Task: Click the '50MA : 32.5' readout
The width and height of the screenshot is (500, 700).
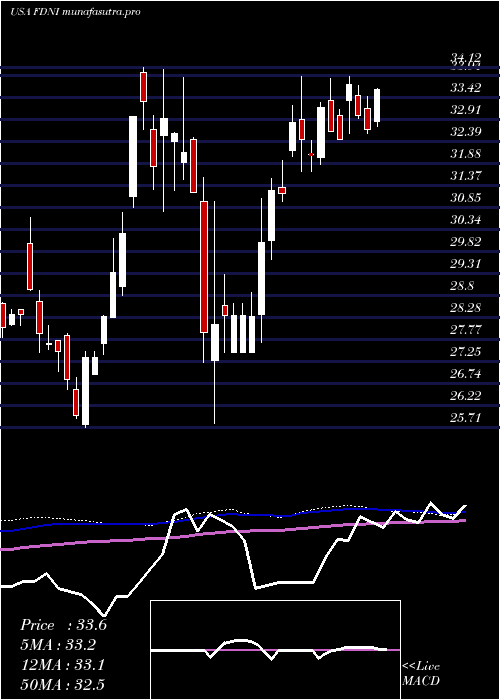Action: pos(62,685)
